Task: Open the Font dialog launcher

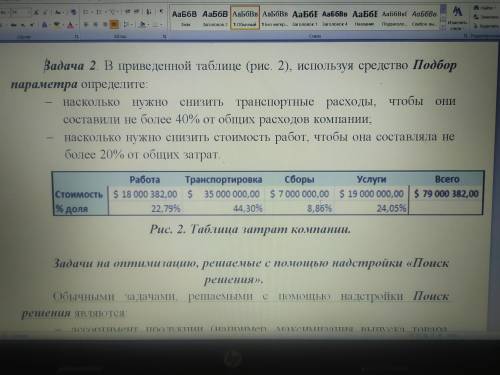Action: (77, 36)
